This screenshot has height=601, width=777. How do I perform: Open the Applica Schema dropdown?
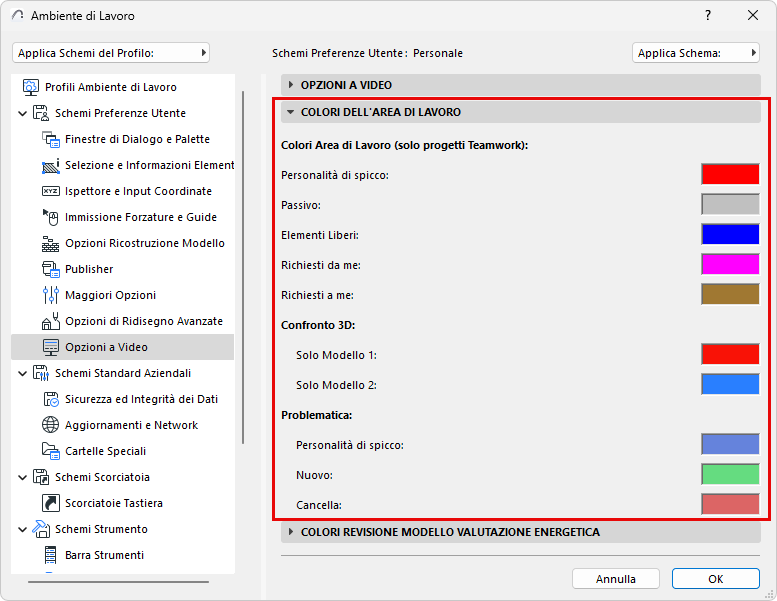point(696,53)
